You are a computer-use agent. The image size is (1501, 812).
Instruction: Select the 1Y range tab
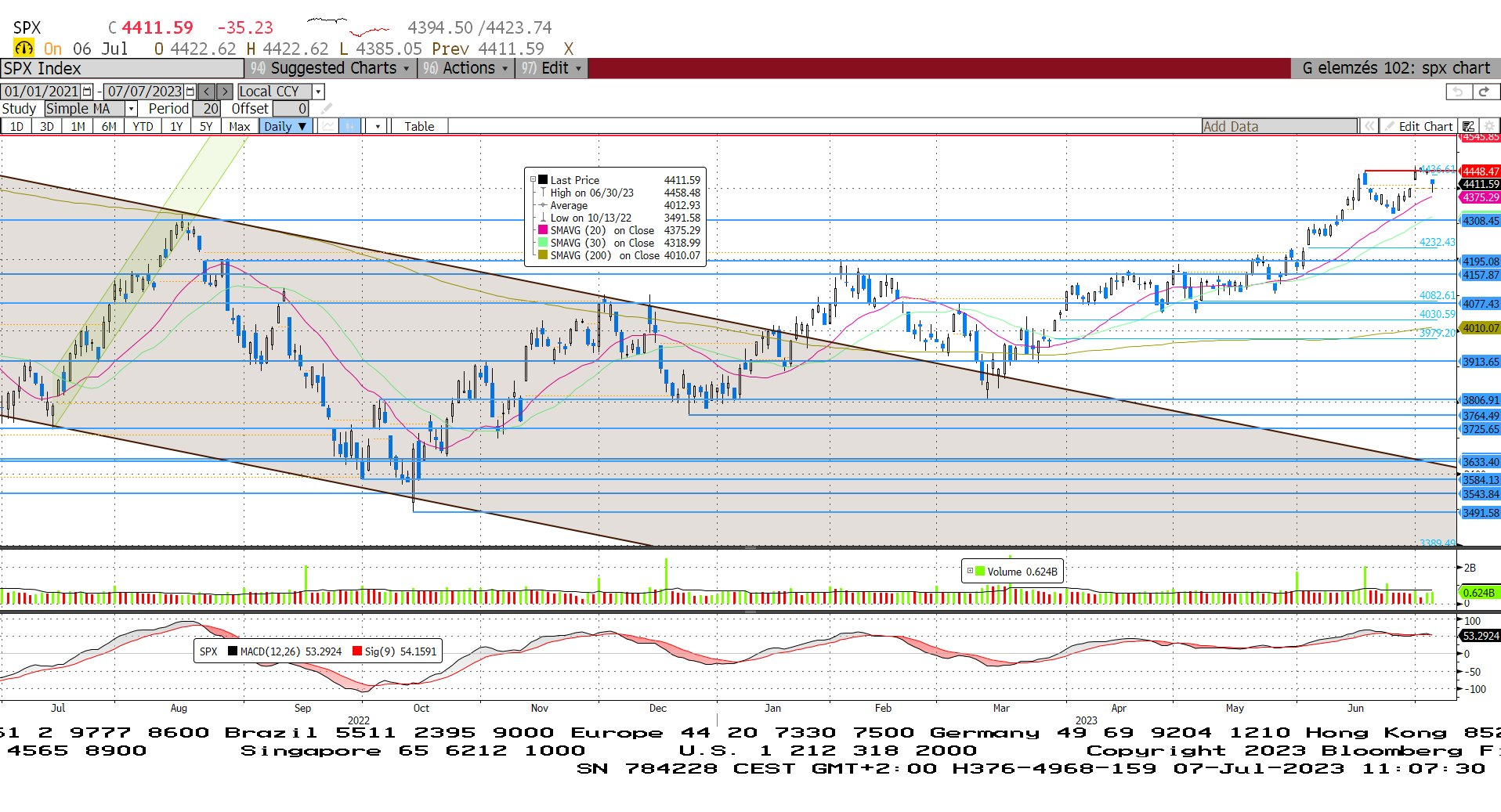176,126
